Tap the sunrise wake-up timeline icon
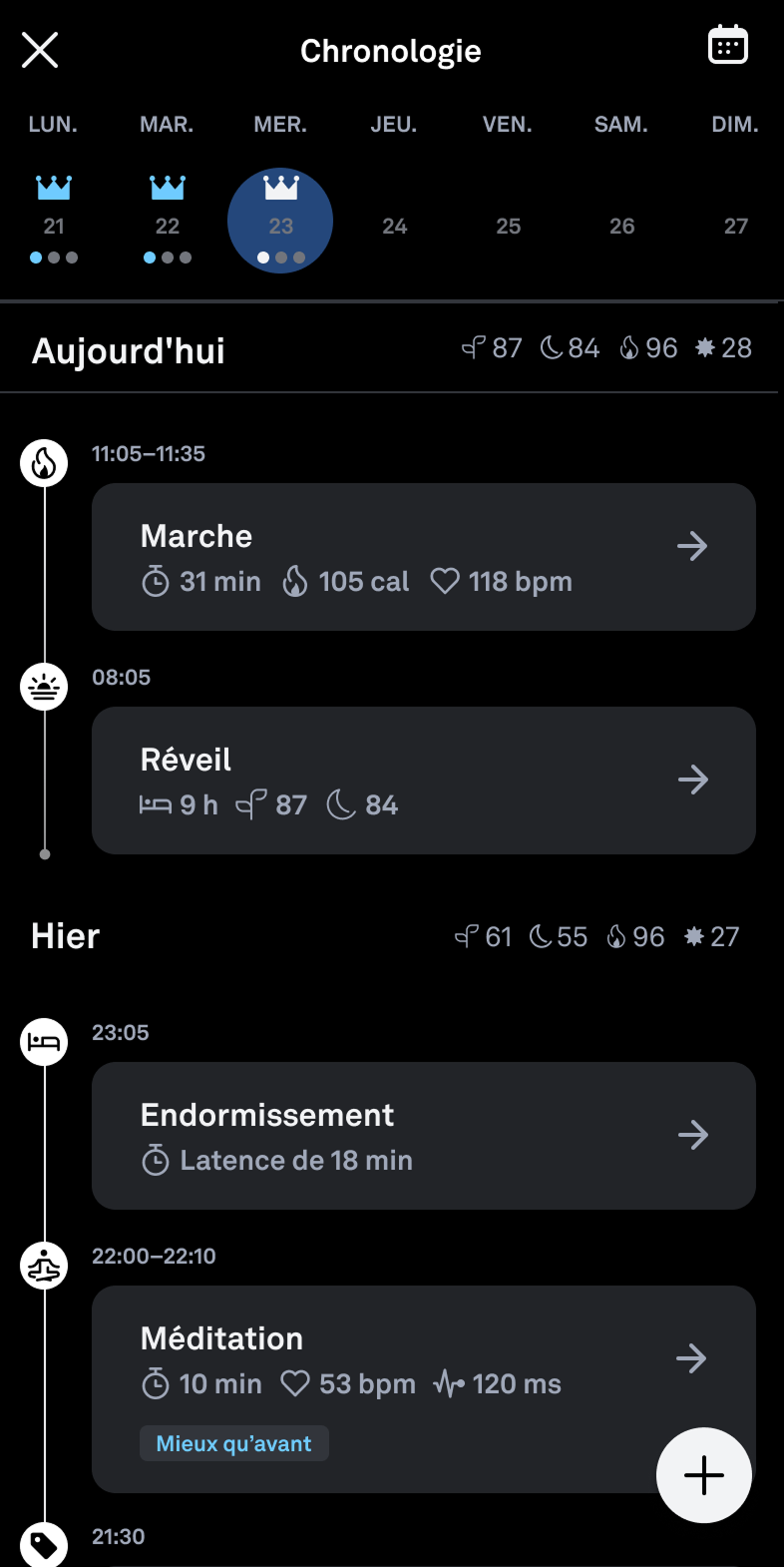This screenshot has width=784, height=1567. pyautogui.click(x=45, y=687)
